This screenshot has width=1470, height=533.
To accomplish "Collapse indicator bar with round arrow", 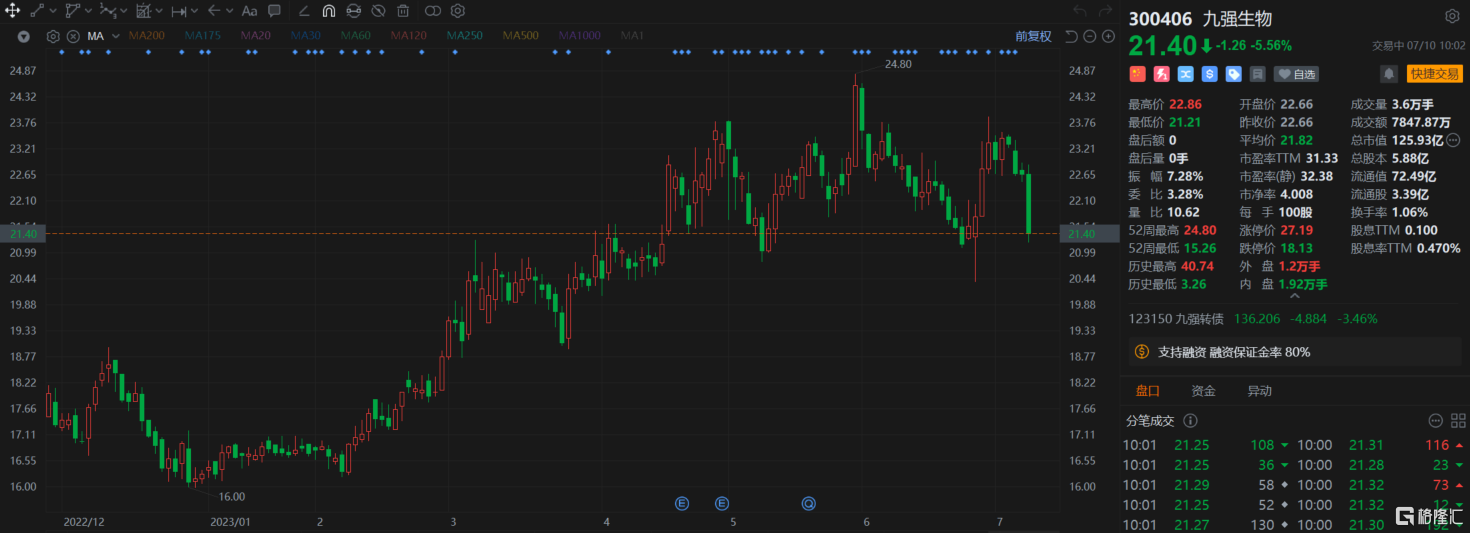I will 23,36.
